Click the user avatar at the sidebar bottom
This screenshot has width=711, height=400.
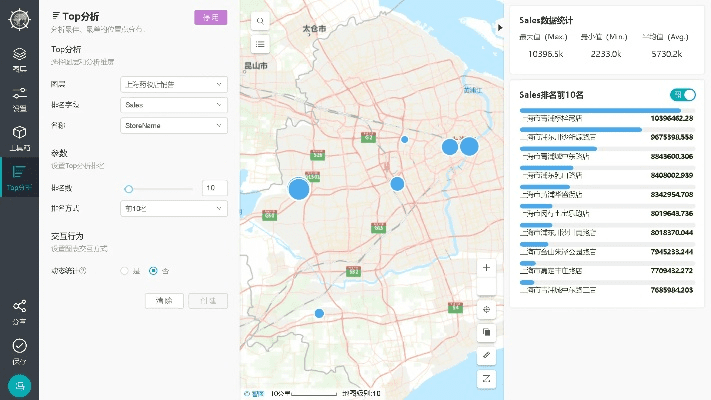(19, 386)
